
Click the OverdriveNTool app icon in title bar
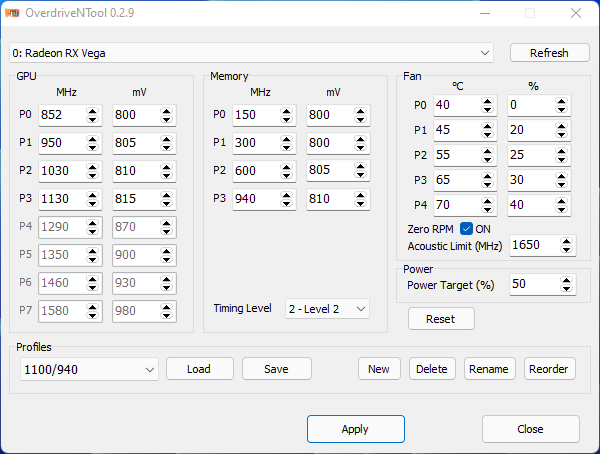point(12,13)
